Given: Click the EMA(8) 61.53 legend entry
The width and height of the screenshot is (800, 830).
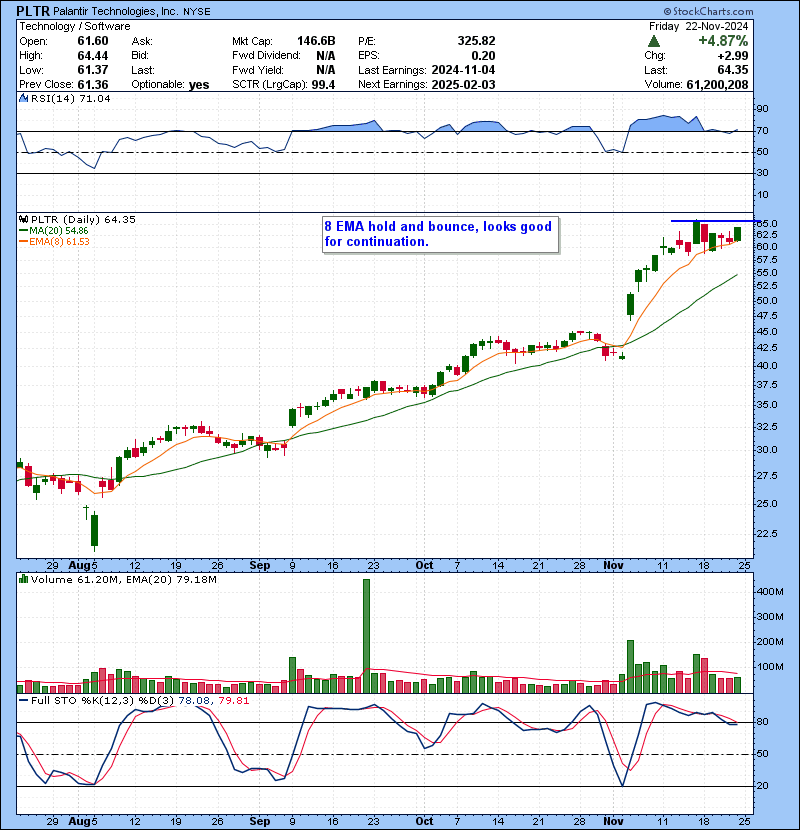Looking at the screenshot, I should point(54,242).
